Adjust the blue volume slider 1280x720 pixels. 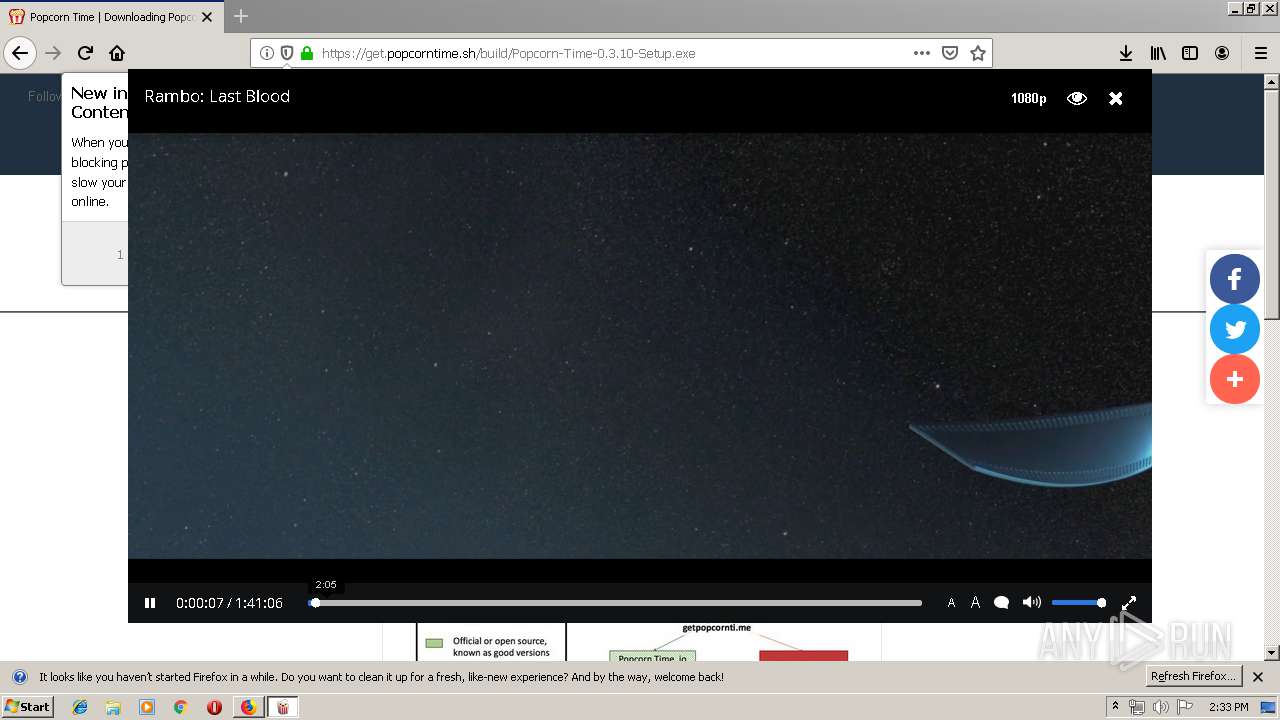click(x=1078, y=603)
